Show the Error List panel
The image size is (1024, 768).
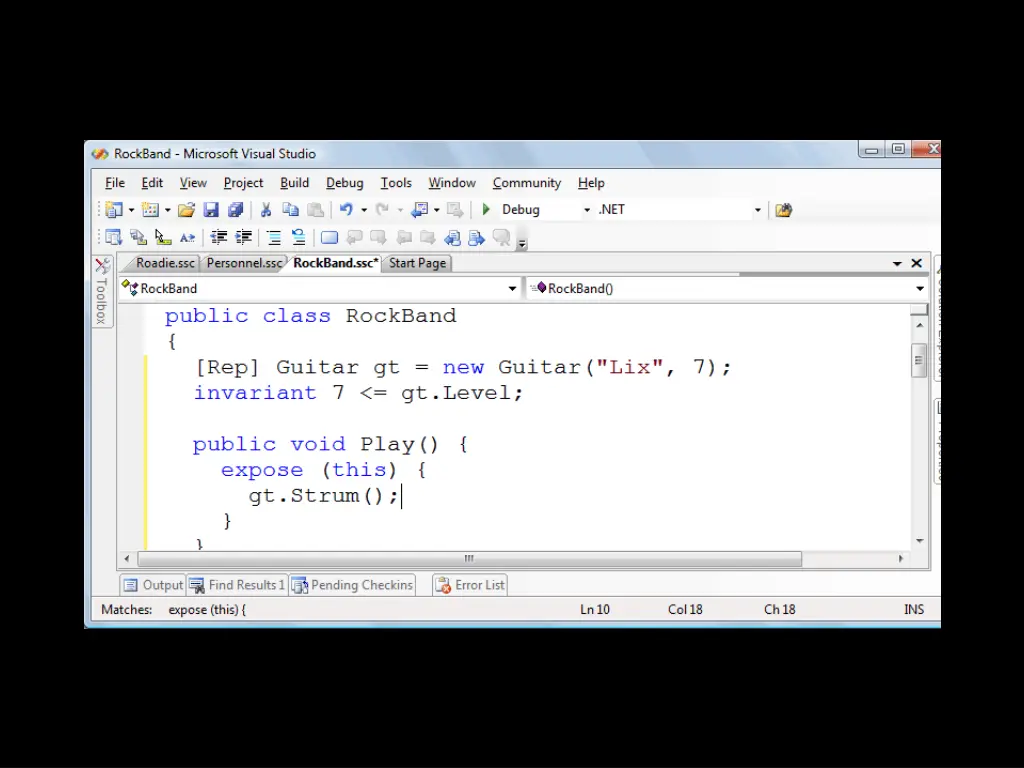pyautogui.click(x=470, y=585)
